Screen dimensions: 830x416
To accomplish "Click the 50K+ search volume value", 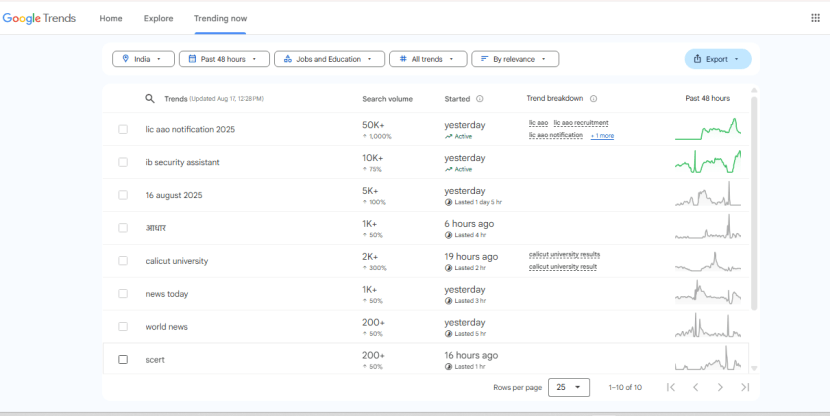I will [373, 125].
